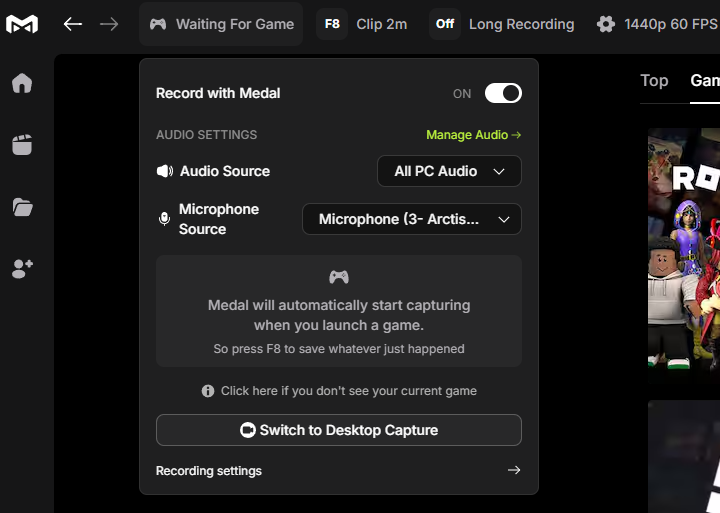Image resolution: width=720 pixels, height=513 pixels.
Task: Click the Clip 2m label
Action: (382, 24)
